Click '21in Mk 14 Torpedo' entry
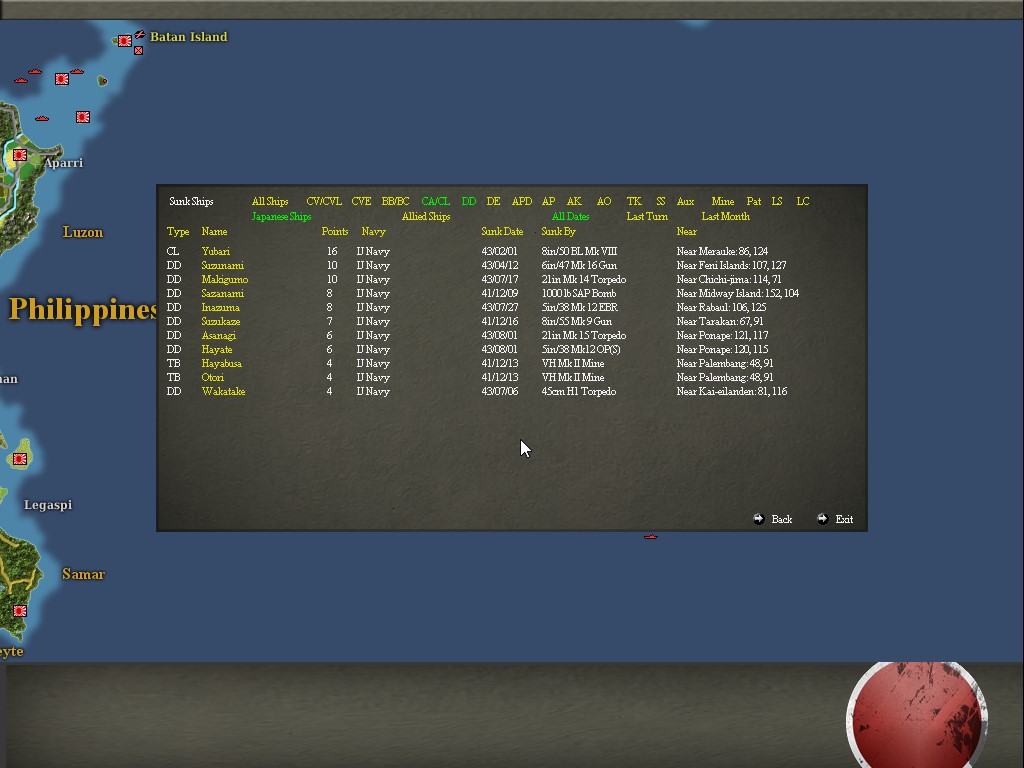The width and height of the screenshot is (1024, 768). point(584,280)
